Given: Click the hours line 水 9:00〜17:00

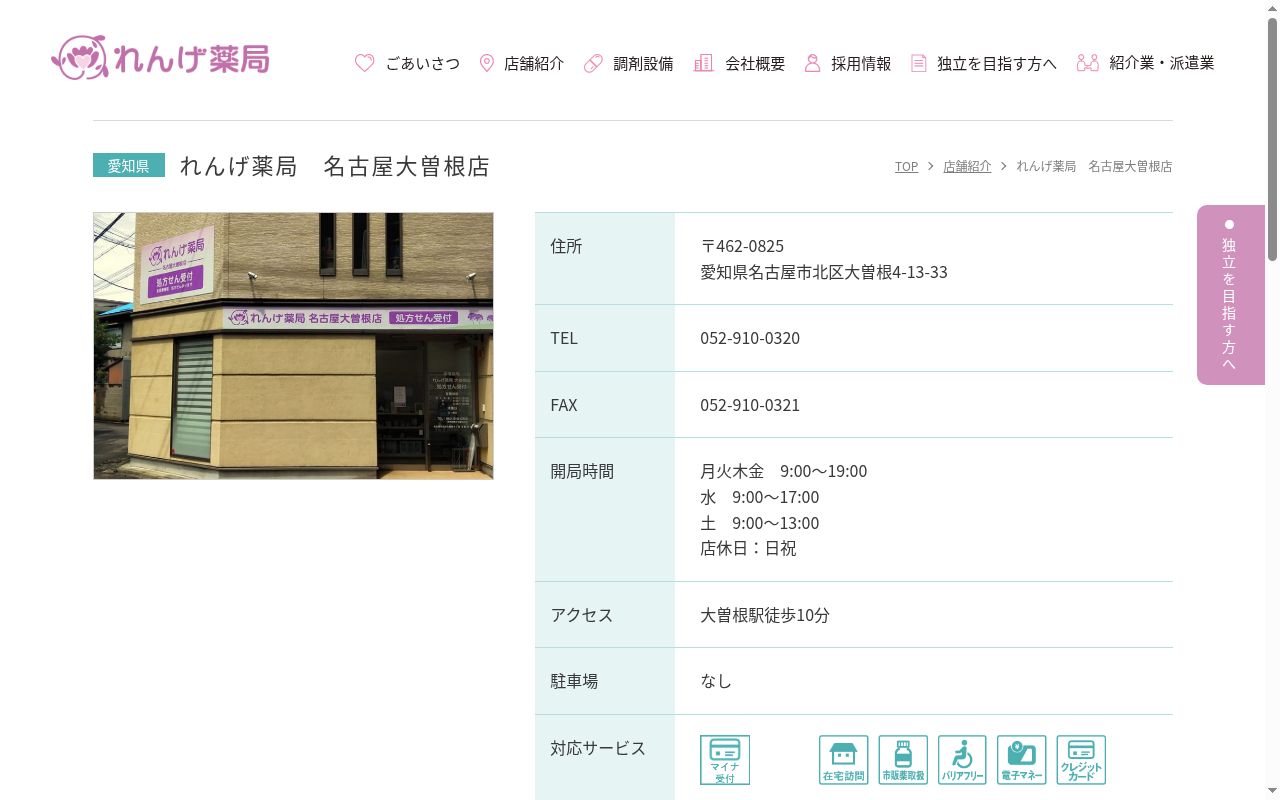Looking at the screenshot, I should click(760, 497).
